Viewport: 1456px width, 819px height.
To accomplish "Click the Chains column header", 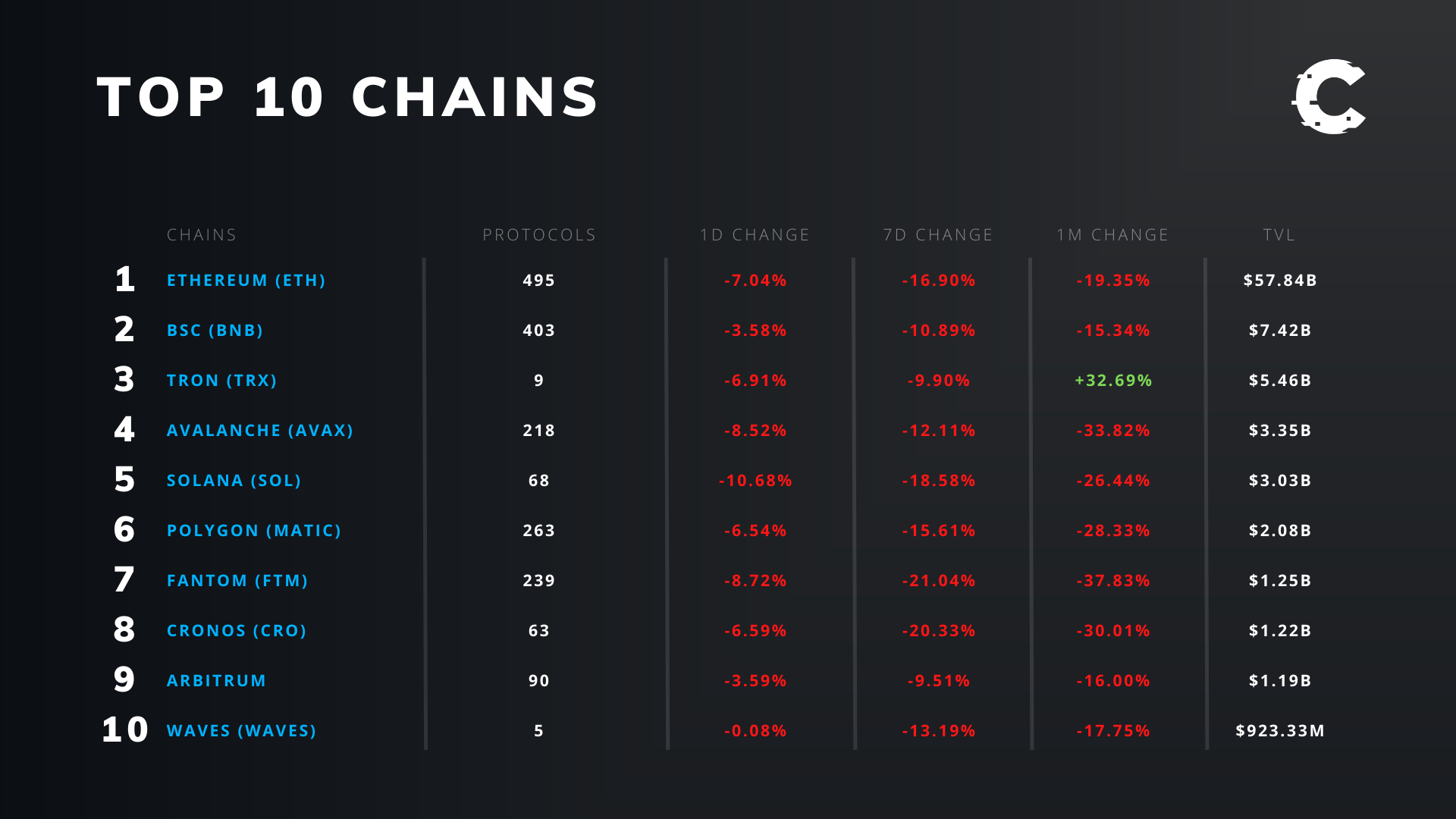I will 202,235.
